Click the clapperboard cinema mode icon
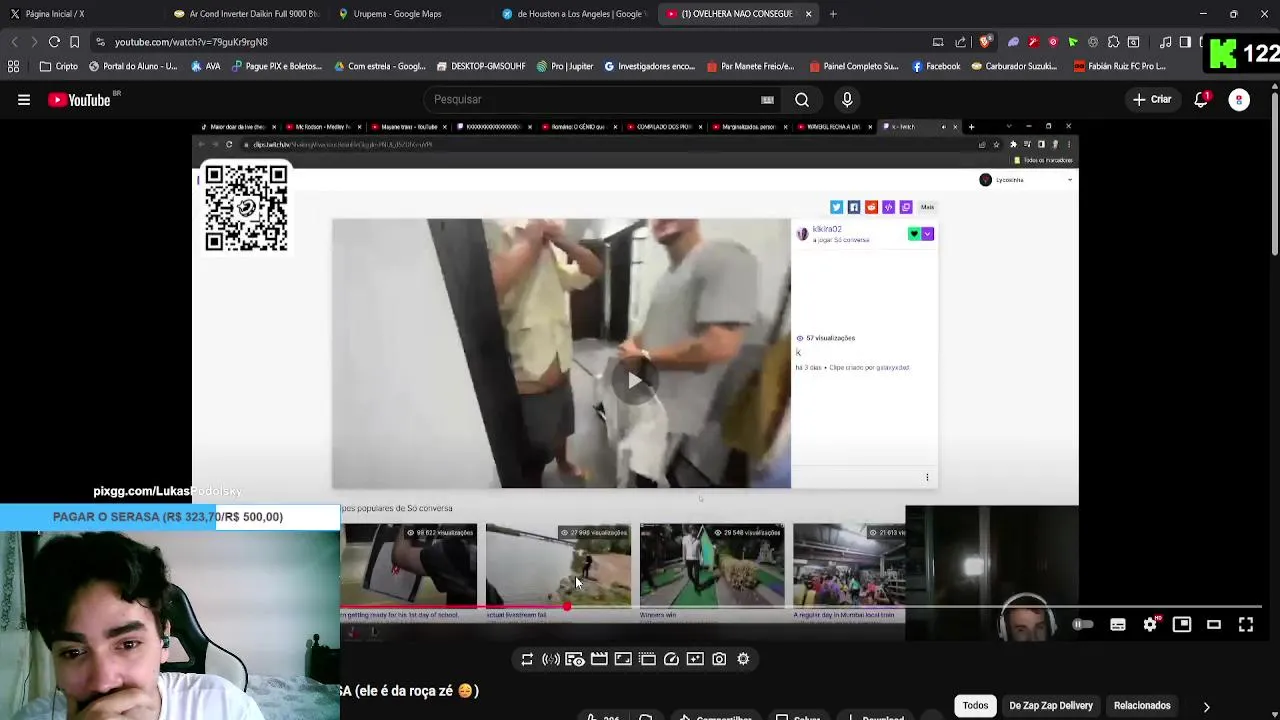Image resolution: width=1280 pixels, height=720 pixels. (599, 659)
